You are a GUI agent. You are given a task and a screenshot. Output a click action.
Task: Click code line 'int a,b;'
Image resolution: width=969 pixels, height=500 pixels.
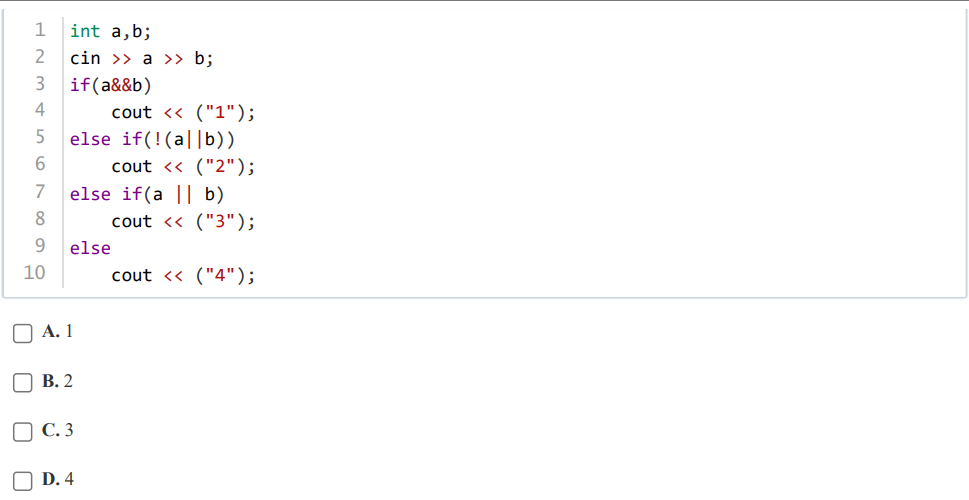point(110,31)
